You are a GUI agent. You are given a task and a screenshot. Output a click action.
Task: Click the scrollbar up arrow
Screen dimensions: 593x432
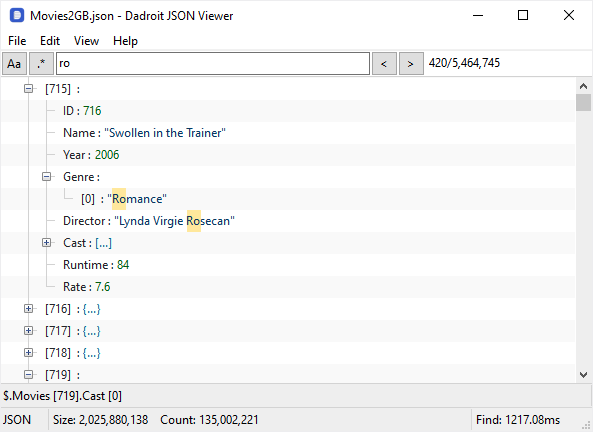(x=584, y=86)
